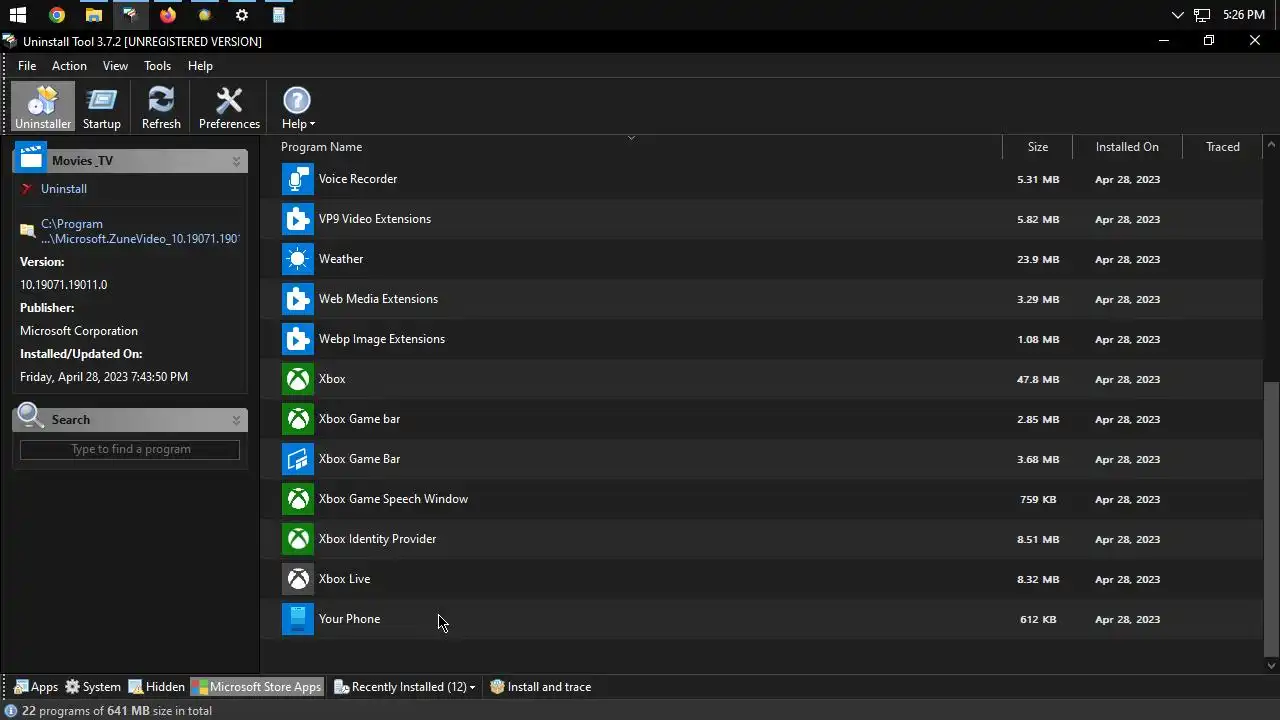This screenshot has width=1280, height=720.
Task: Open the Help menu in menu bar
Action: 200,66
